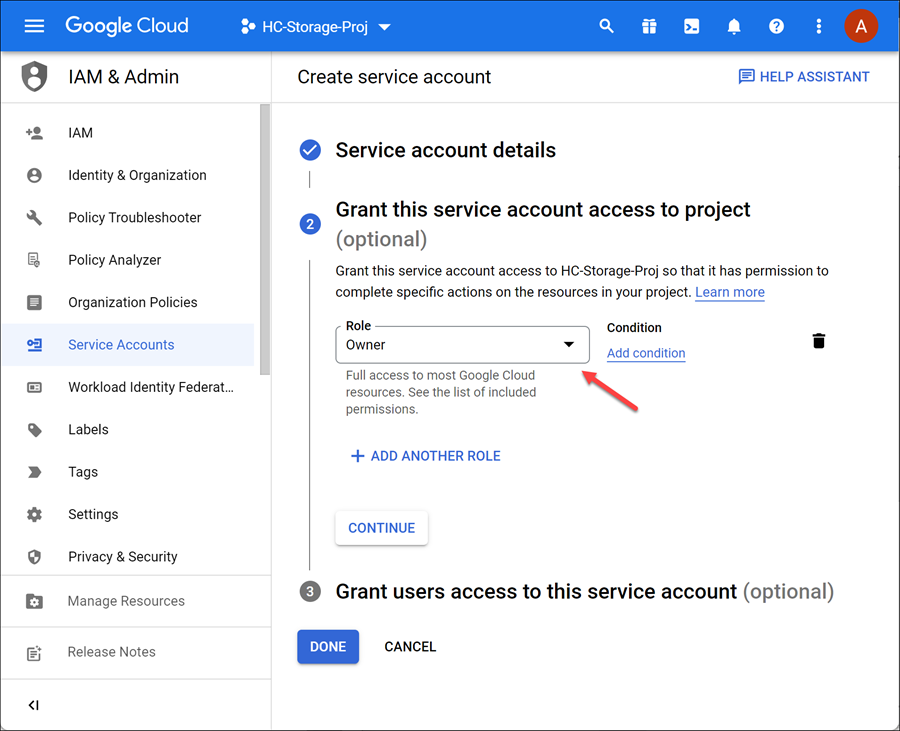The height and width of the screenshot is (731, 900).
Task: Click the Done button
Action: (328, 647)
